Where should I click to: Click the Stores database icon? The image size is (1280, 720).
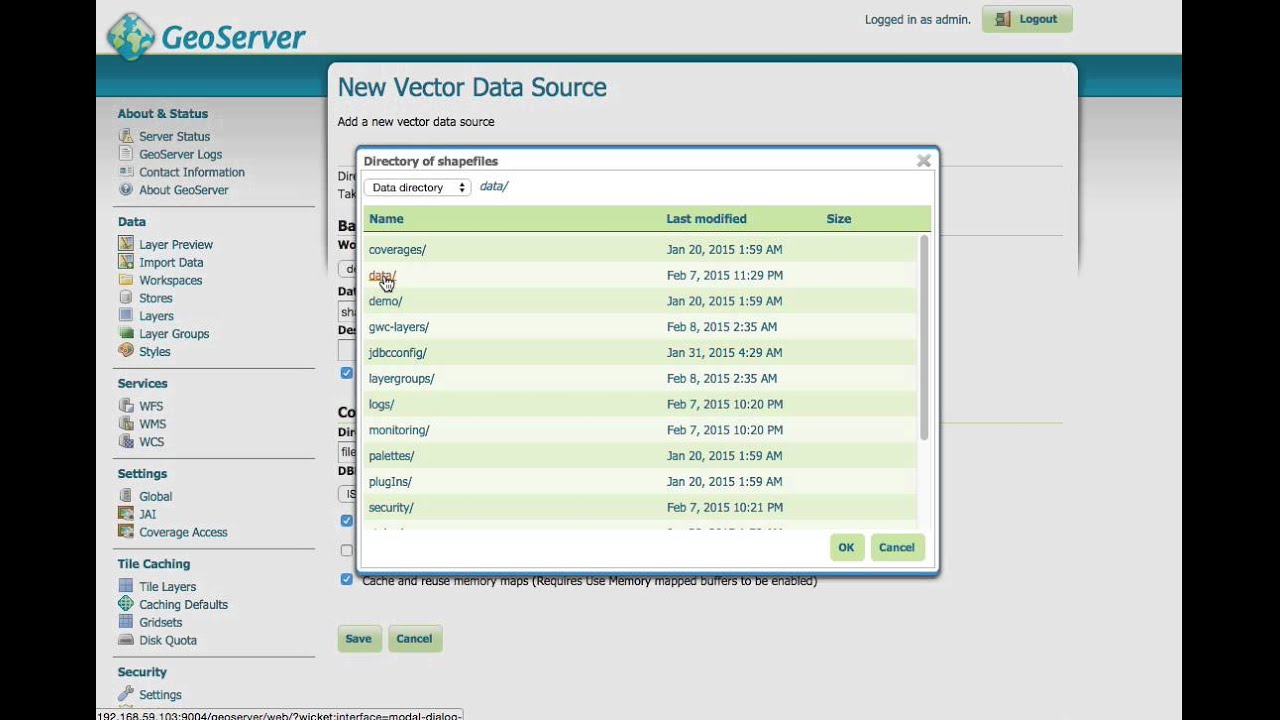(x=126, y=298)
